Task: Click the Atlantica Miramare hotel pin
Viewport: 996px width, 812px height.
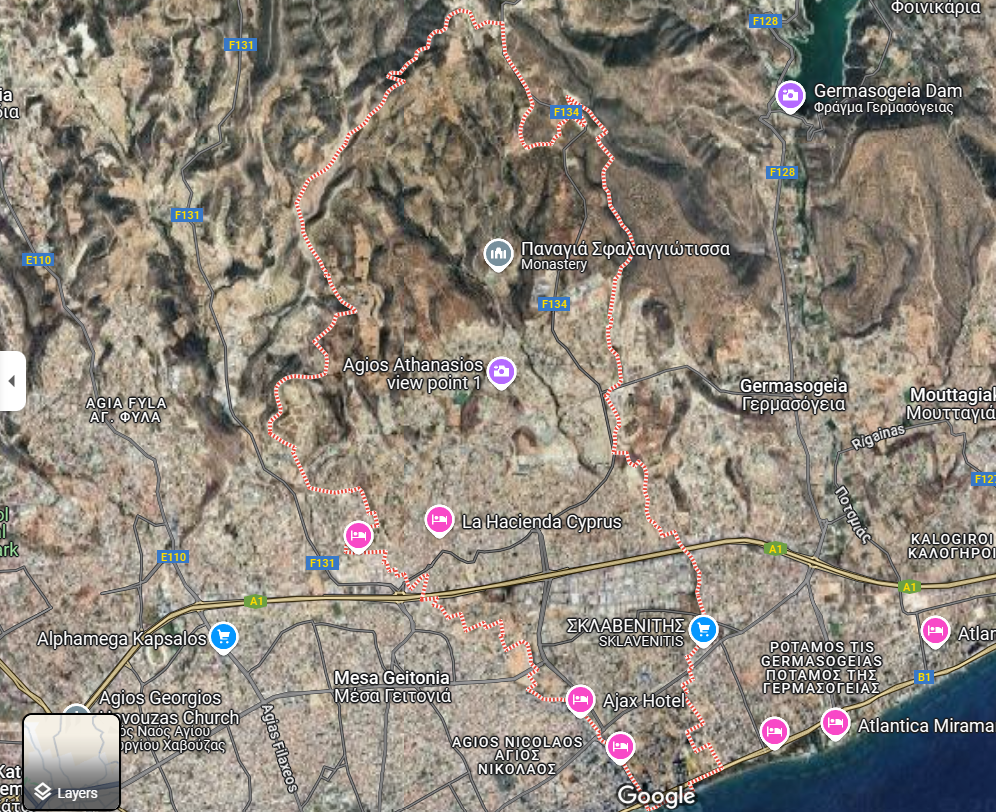Action: point(835,722)
